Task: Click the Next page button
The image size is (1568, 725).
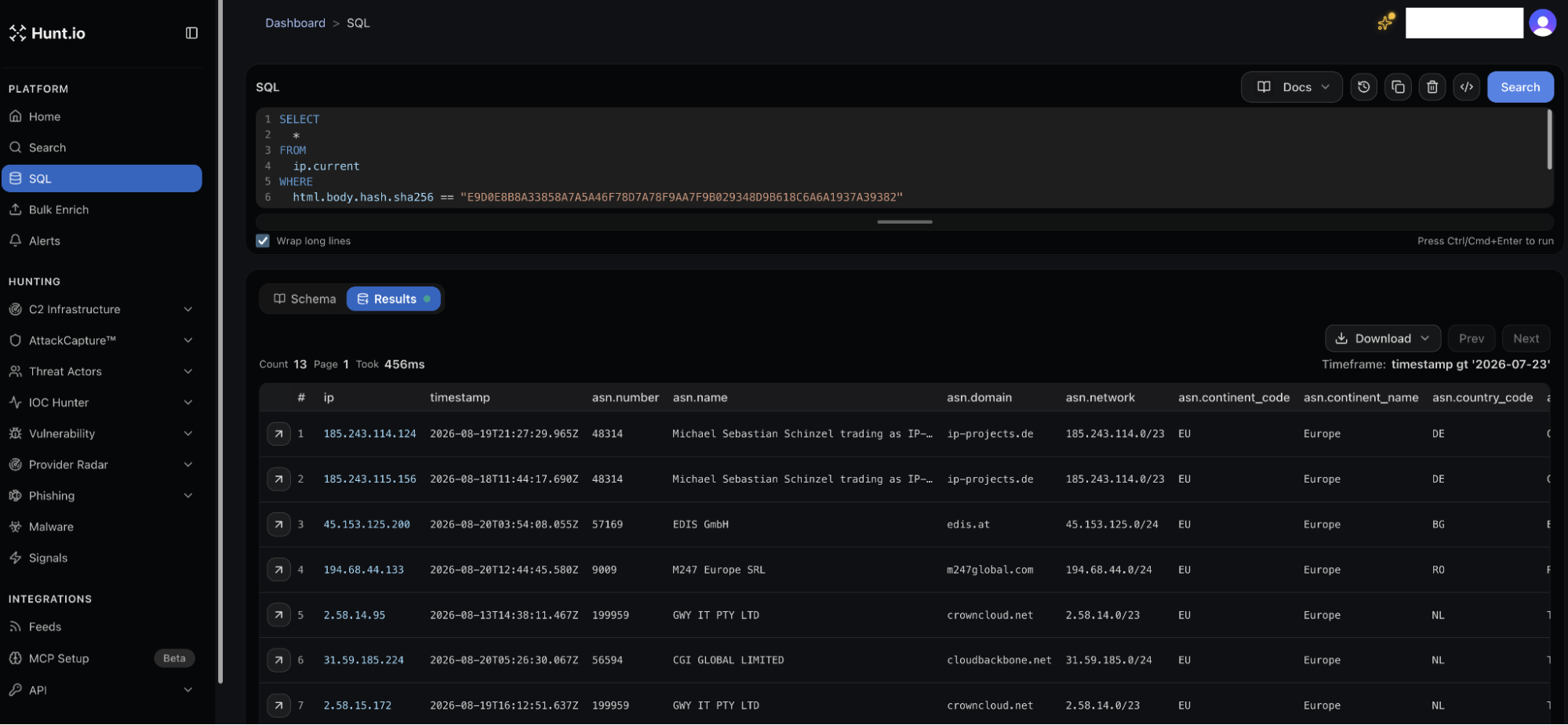Action: pyautogui.click(x=1526, y=339)
